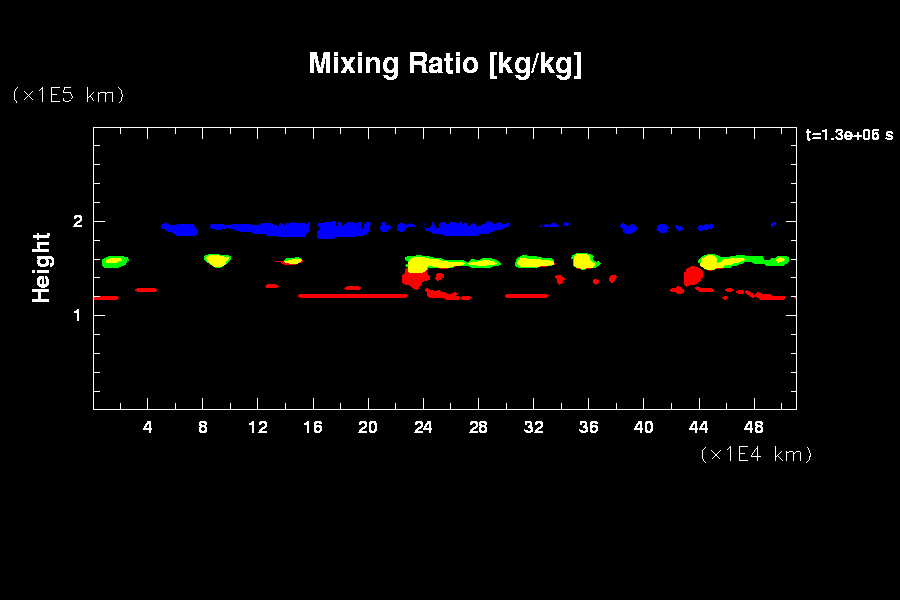Click the yellow-green blob above x-tick 8
This screenshot has height=600, width=900.
[217, 260]
